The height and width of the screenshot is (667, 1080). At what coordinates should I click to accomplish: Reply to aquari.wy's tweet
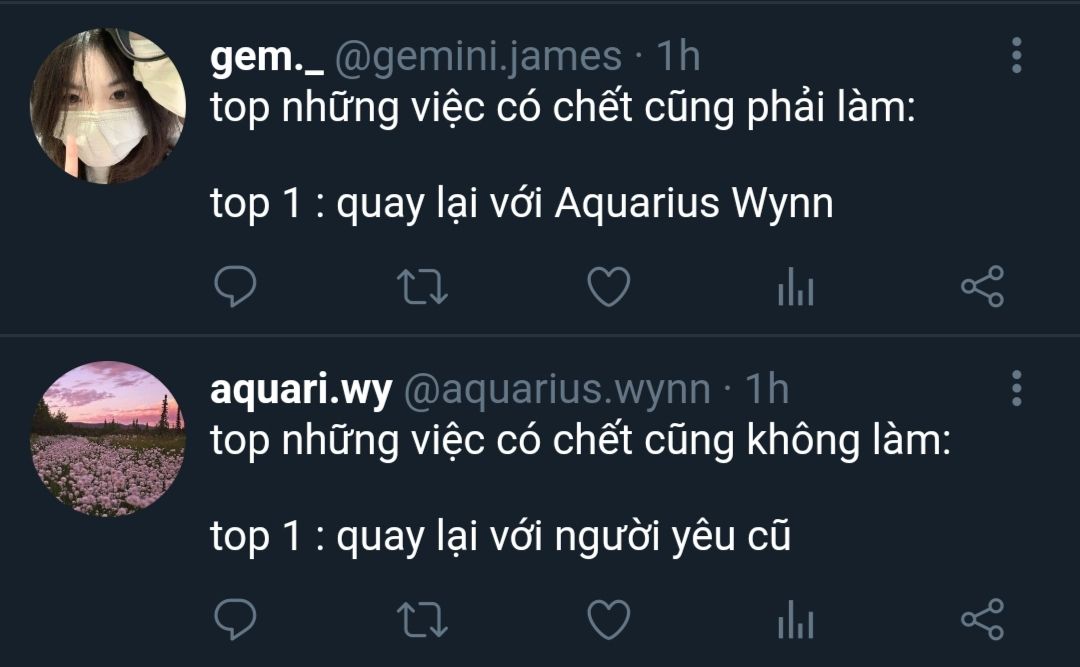[236, 619]
